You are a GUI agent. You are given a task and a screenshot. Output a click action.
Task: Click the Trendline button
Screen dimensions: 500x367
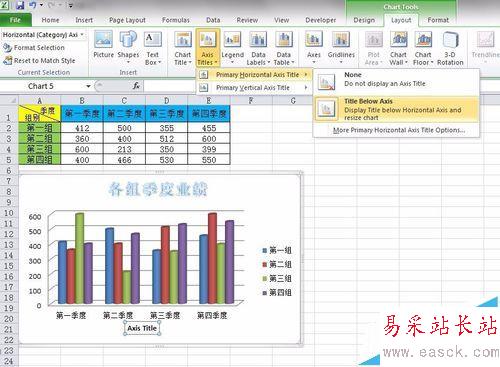[485, 47]
